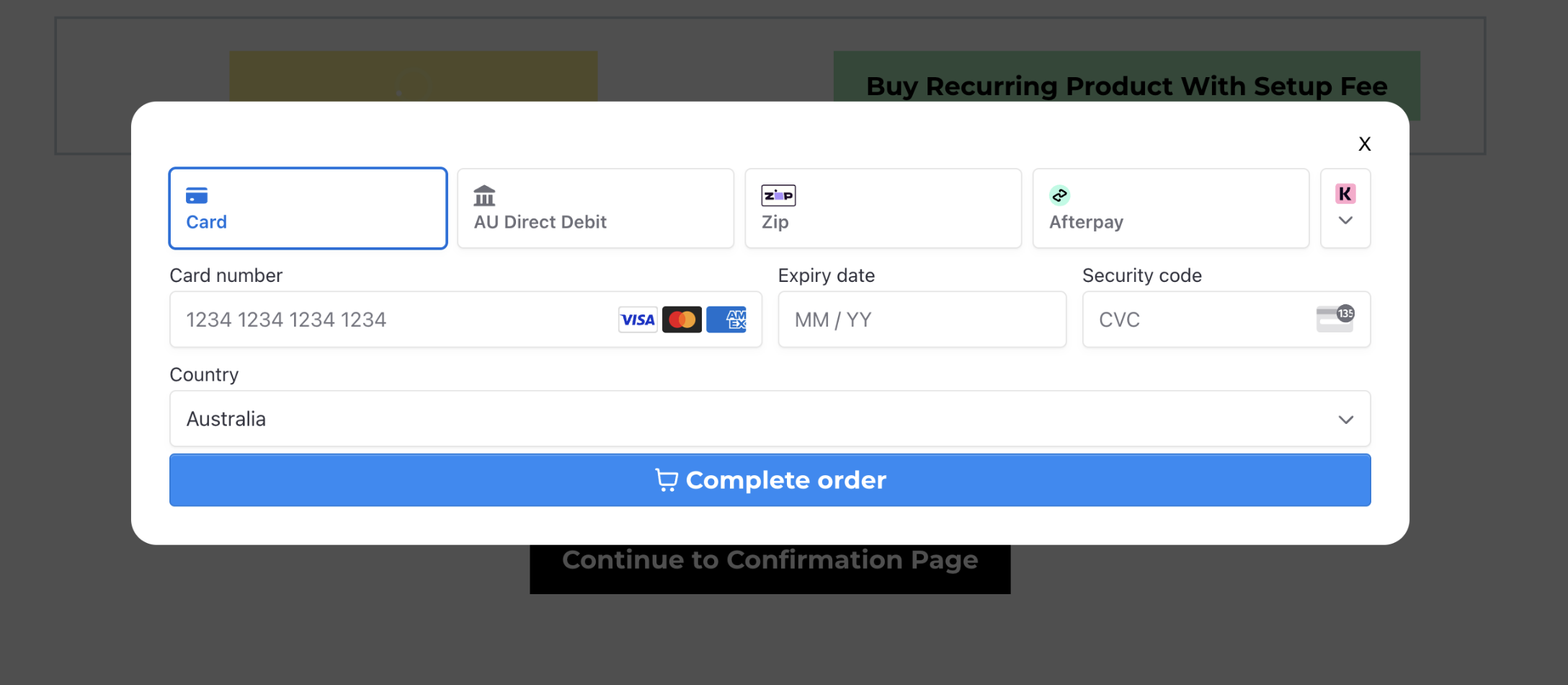
Task: Close the payment dialog with X
Action: (1364, 143)
